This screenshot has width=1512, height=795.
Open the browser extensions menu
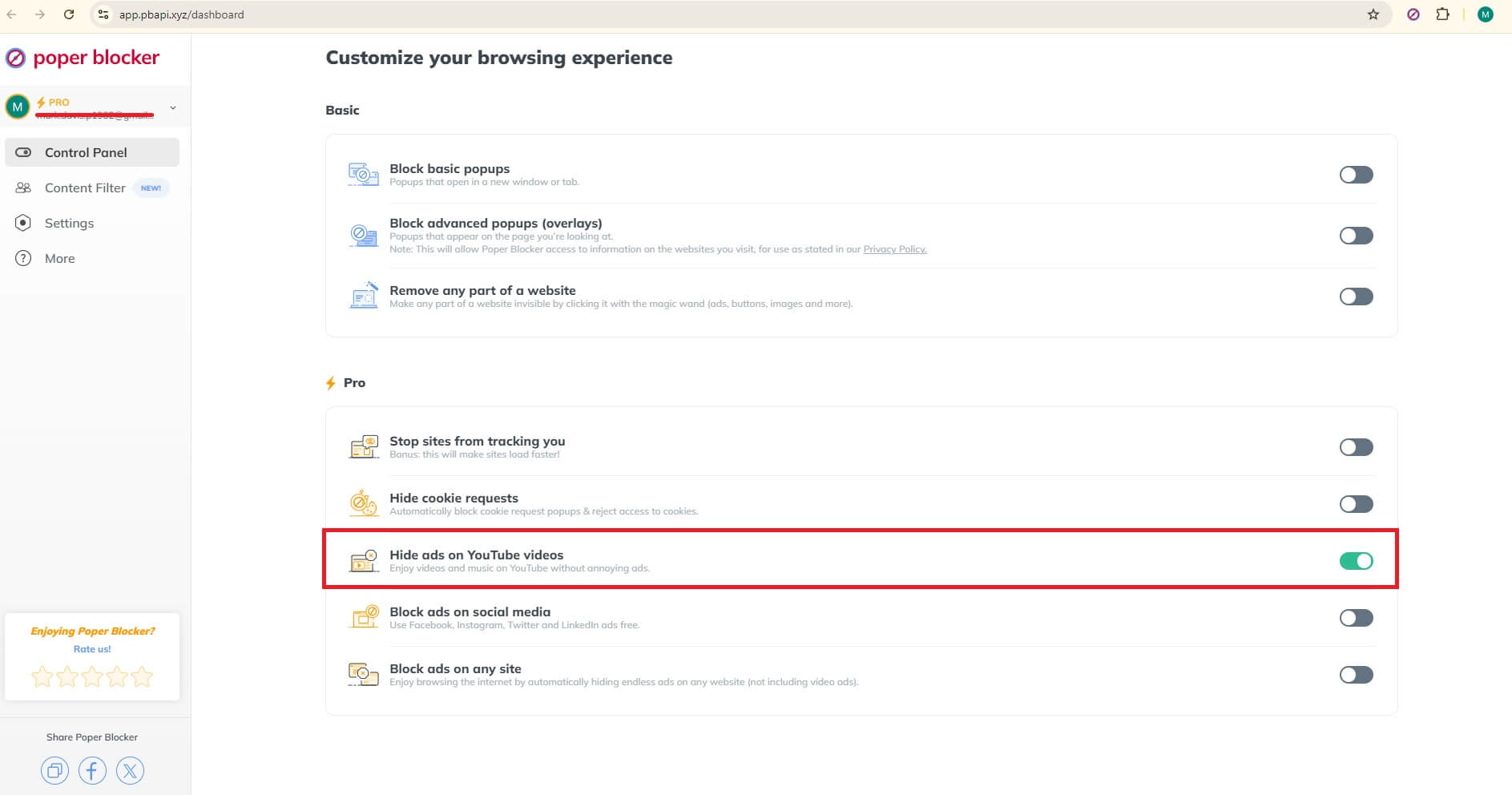point(1443,14)
